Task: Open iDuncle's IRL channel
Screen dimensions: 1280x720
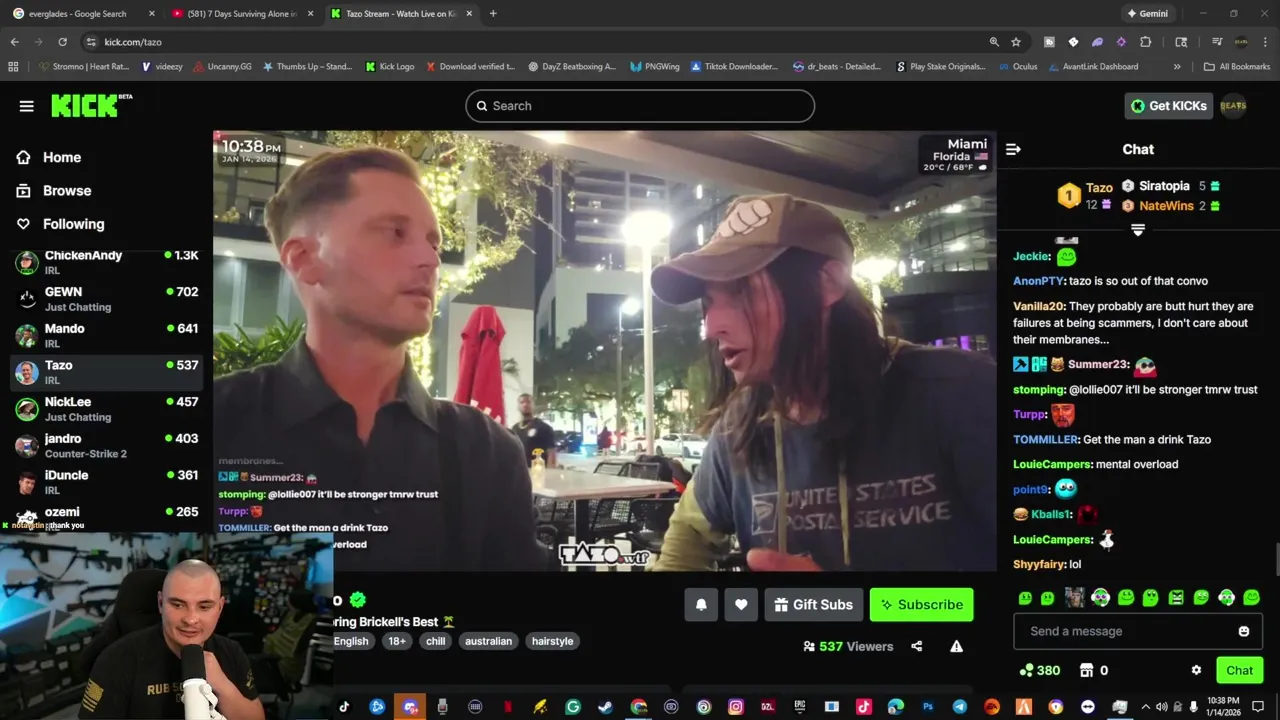Action: pyautogui.click(x=107, y=482)
